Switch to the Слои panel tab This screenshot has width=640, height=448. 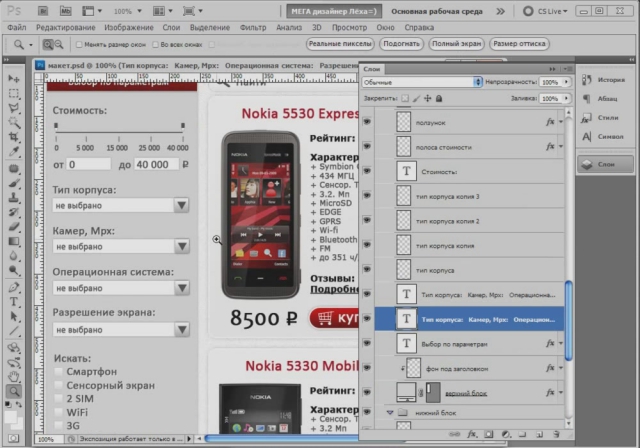pos(372,69)
